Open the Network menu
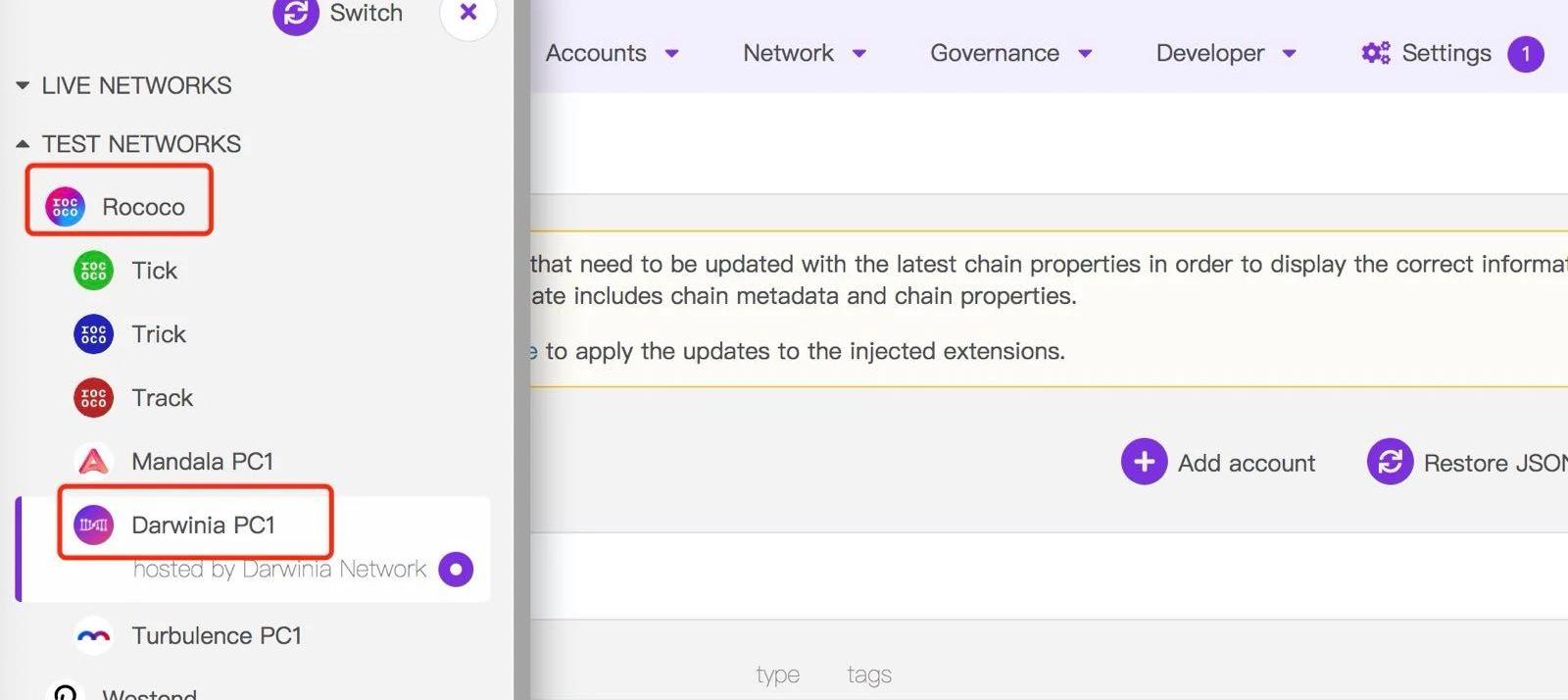The image size is (1568, 700). 804,53
